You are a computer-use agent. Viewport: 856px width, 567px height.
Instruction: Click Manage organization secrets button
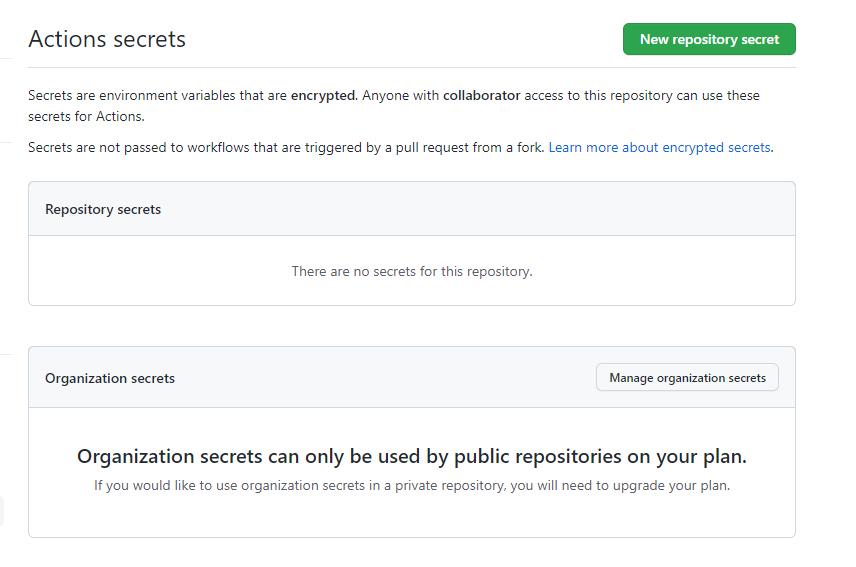687,378
